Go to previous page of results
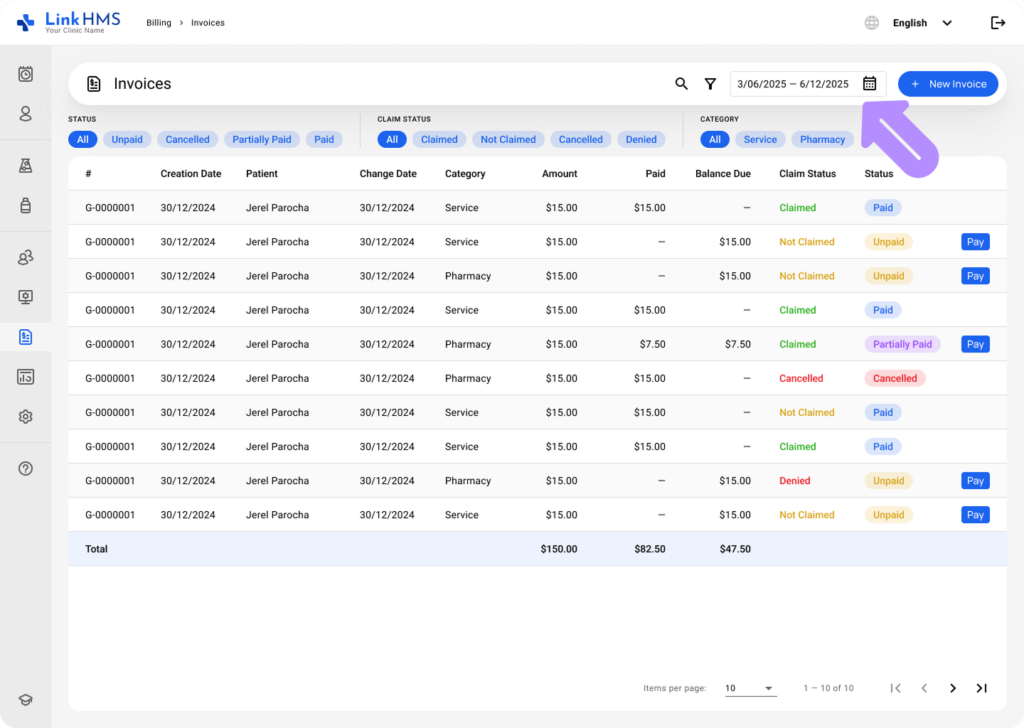This screenshot has height=728, width=1024. coord(924,688)
